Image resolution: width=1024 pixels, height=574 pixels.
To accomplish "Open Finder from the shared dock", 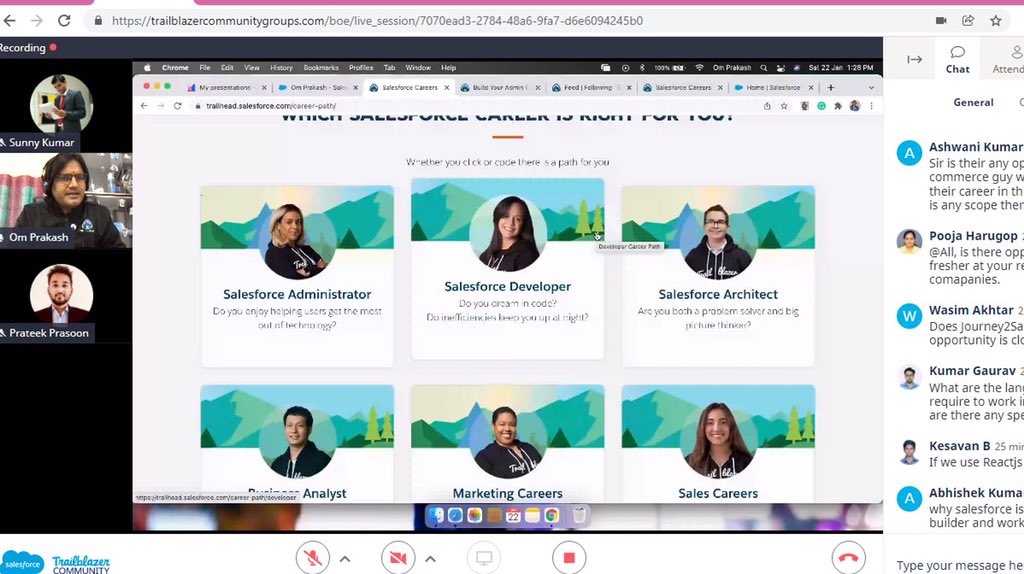I will (436, 516).
